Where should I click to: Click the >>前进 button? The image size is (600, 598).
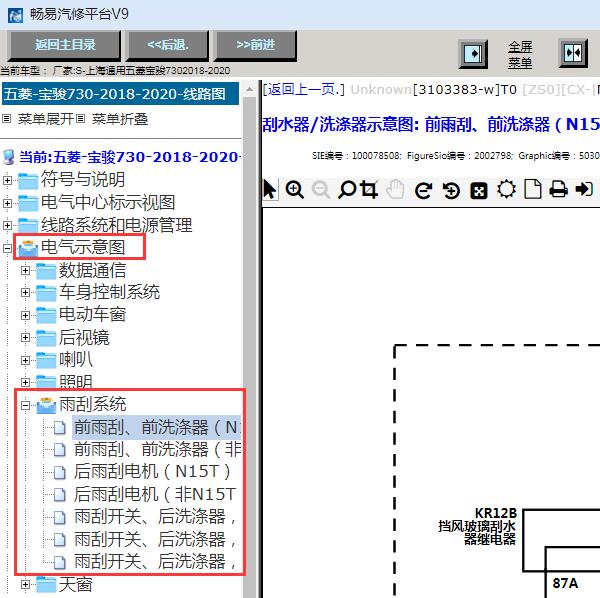255,46
